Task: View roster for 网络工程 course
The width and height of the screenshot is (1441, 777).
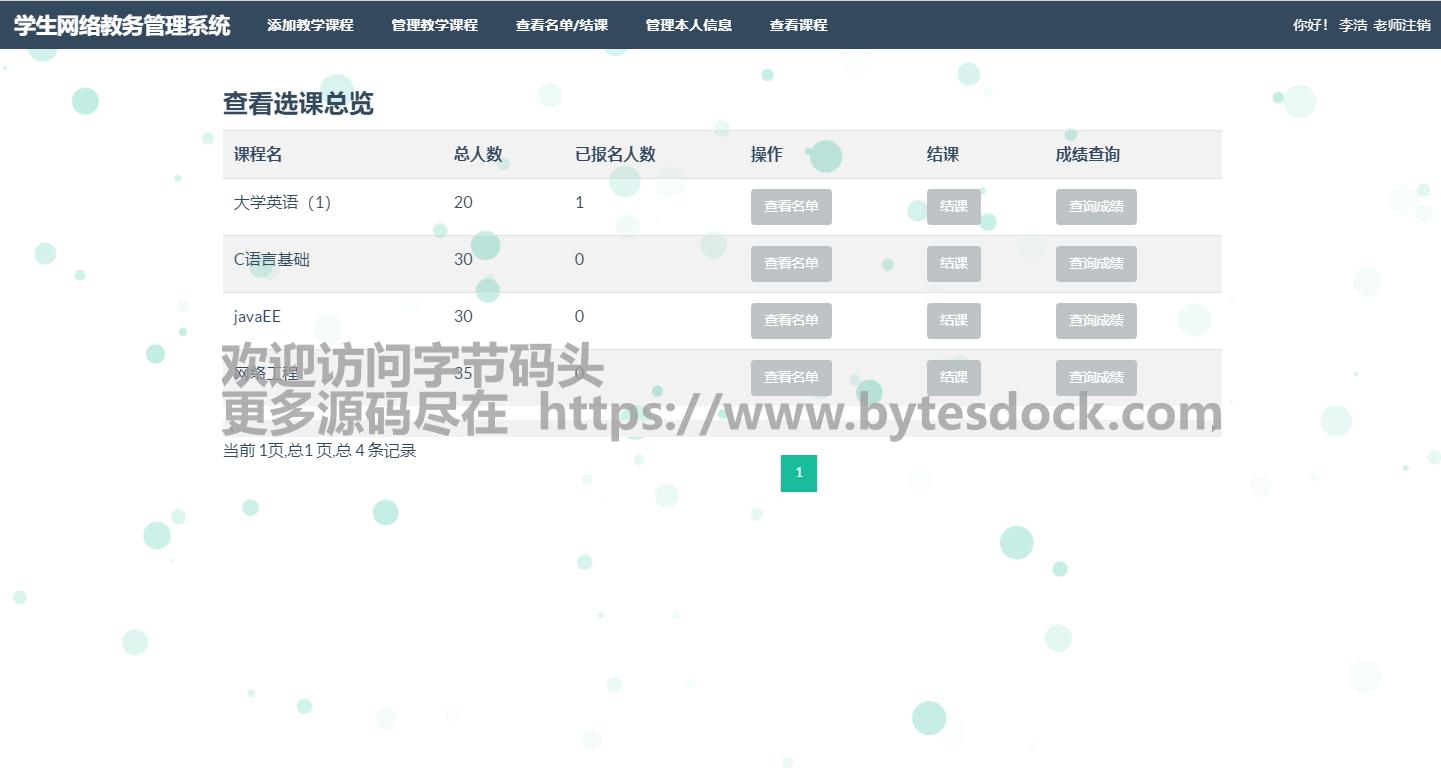Action: tap(791, 378)
